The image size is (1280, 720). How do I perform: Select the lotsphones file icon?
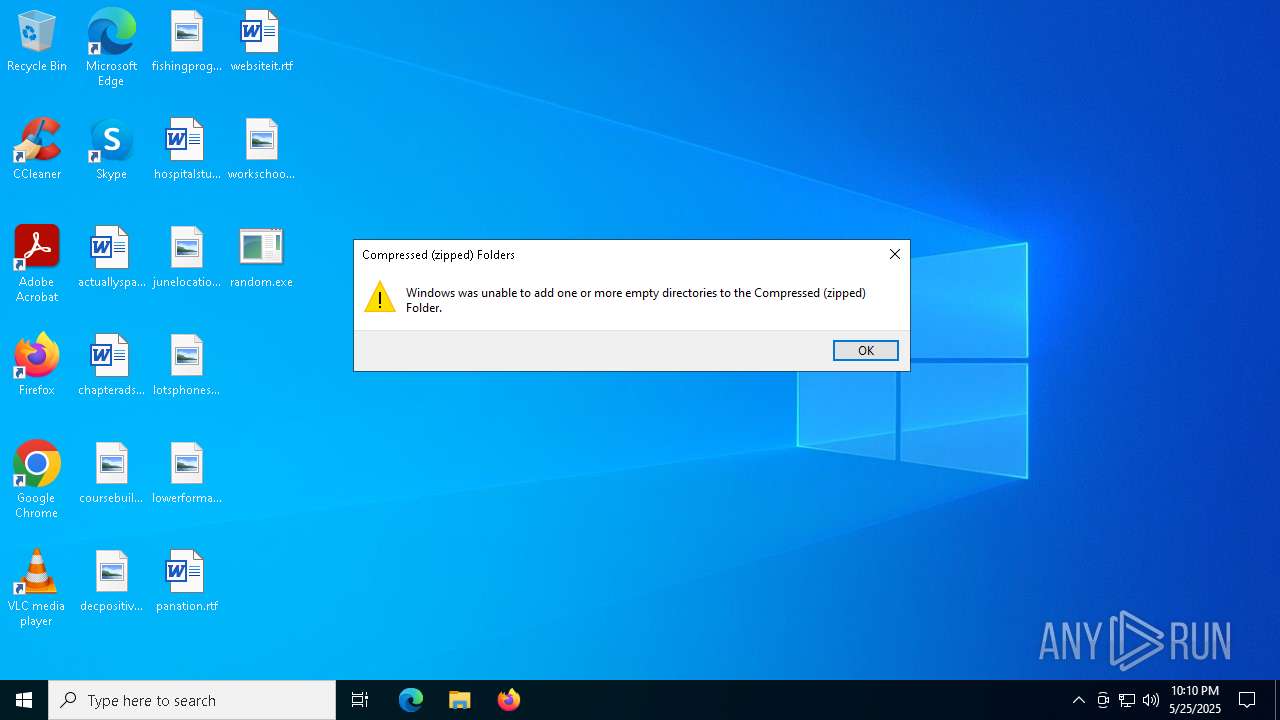[186, 366]
